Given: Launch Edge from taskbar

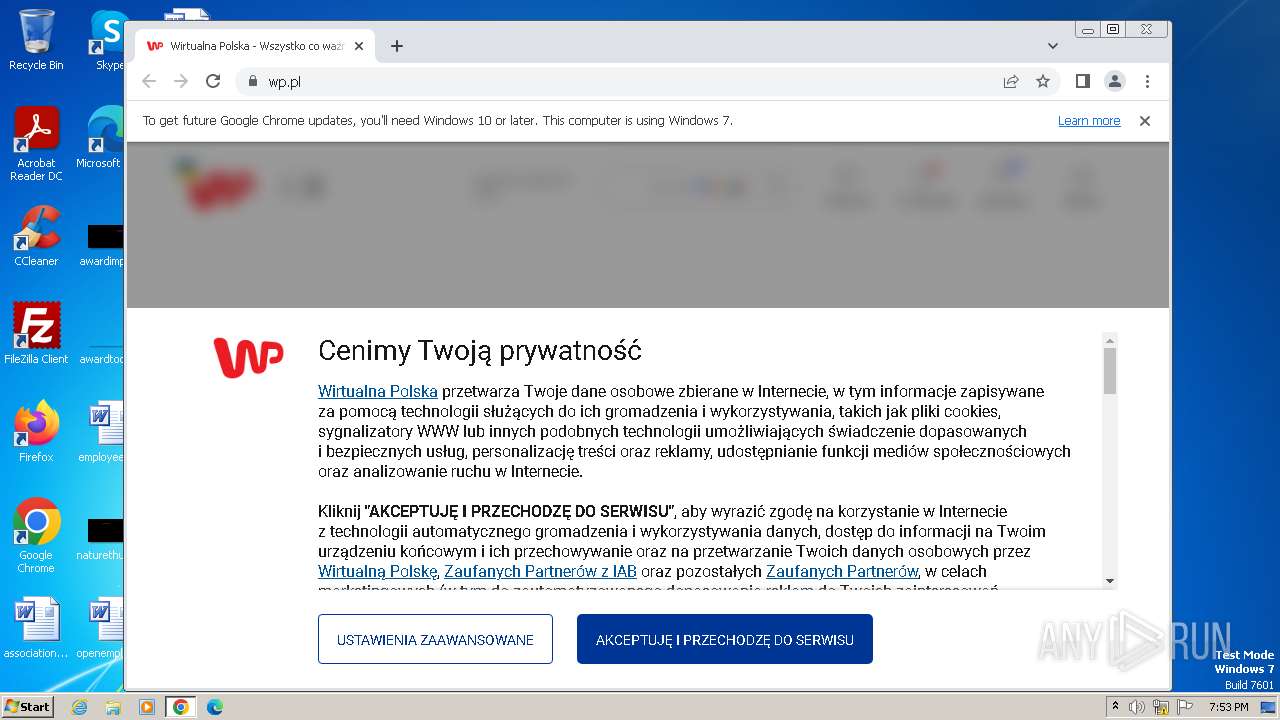Looking at the screenshot, I should (x=214, y=707).
